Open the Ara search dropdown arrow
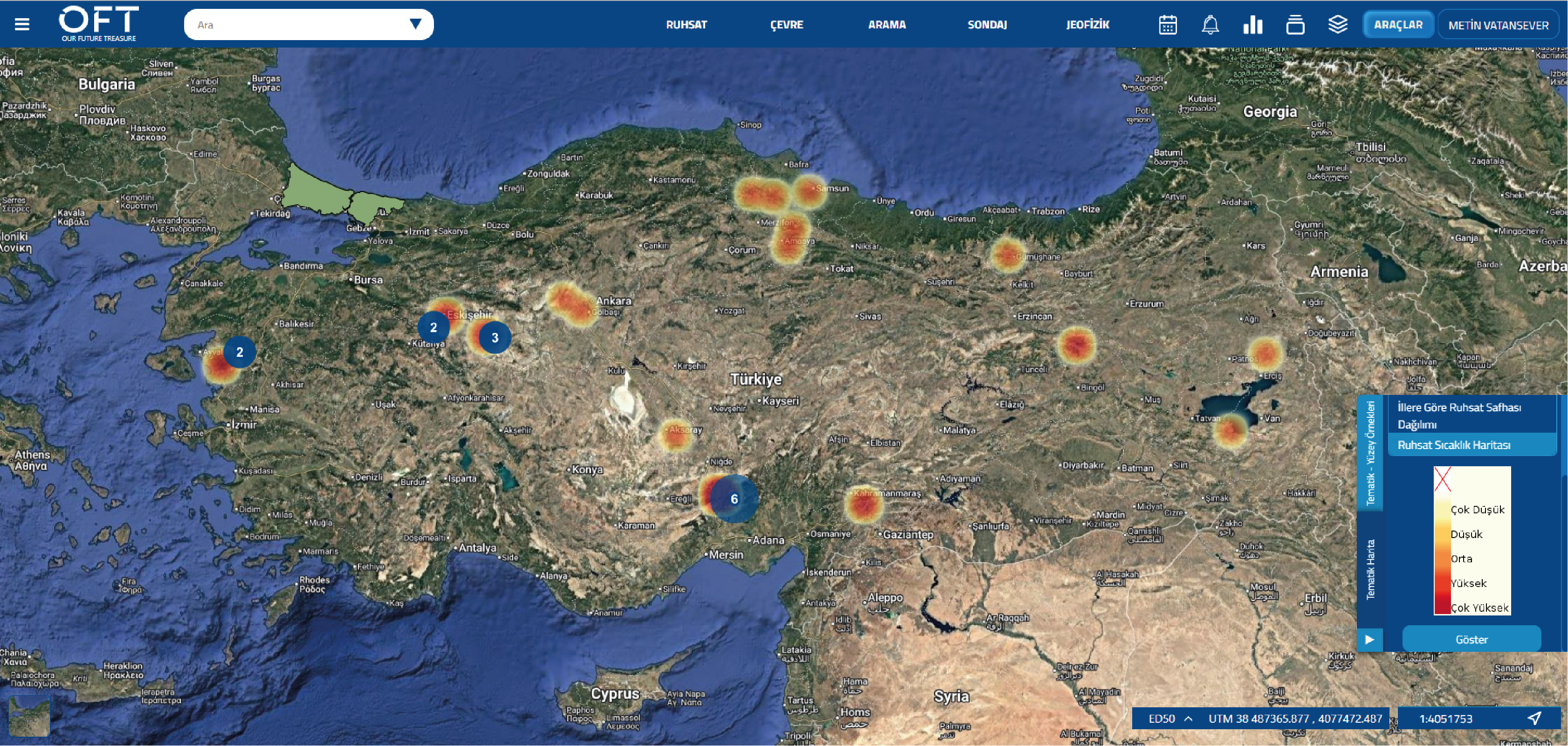The height and width of the screenshot is (746, 1568). pos(416,24)
